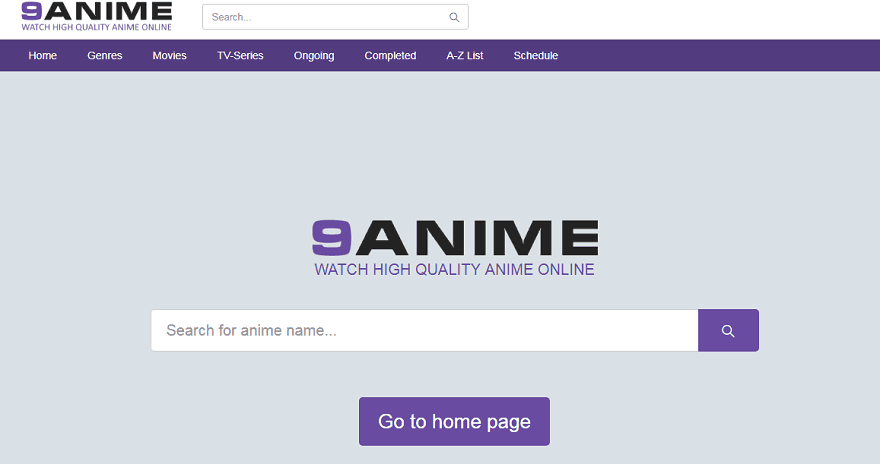The height and width of the screenshot is (464, 880).
Task: Click the 9ANIME logo in the top-left header
Action: click(x=96, y=12)
